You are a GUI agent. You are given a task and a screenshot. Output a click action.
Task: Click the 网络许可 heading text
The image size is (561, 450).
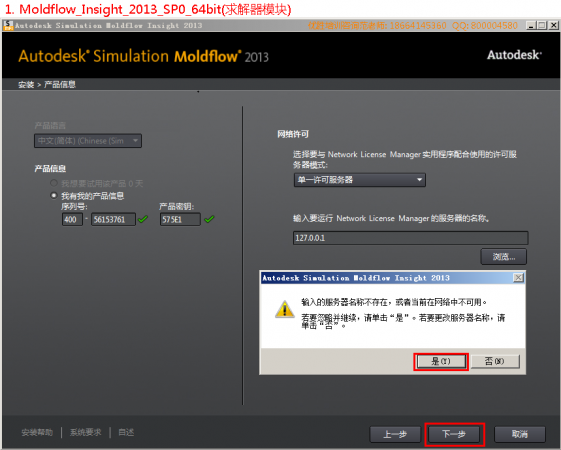293,134
